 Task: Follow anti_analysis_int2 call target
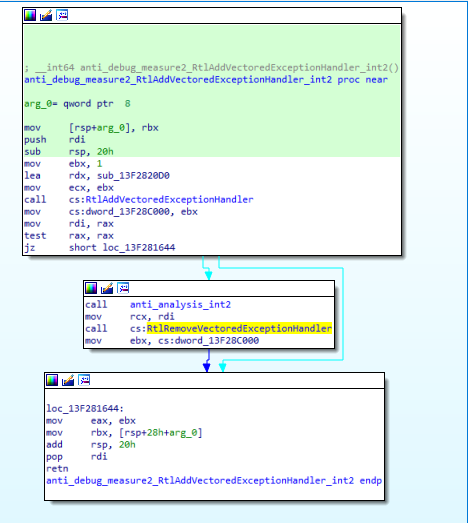point(180,305)
